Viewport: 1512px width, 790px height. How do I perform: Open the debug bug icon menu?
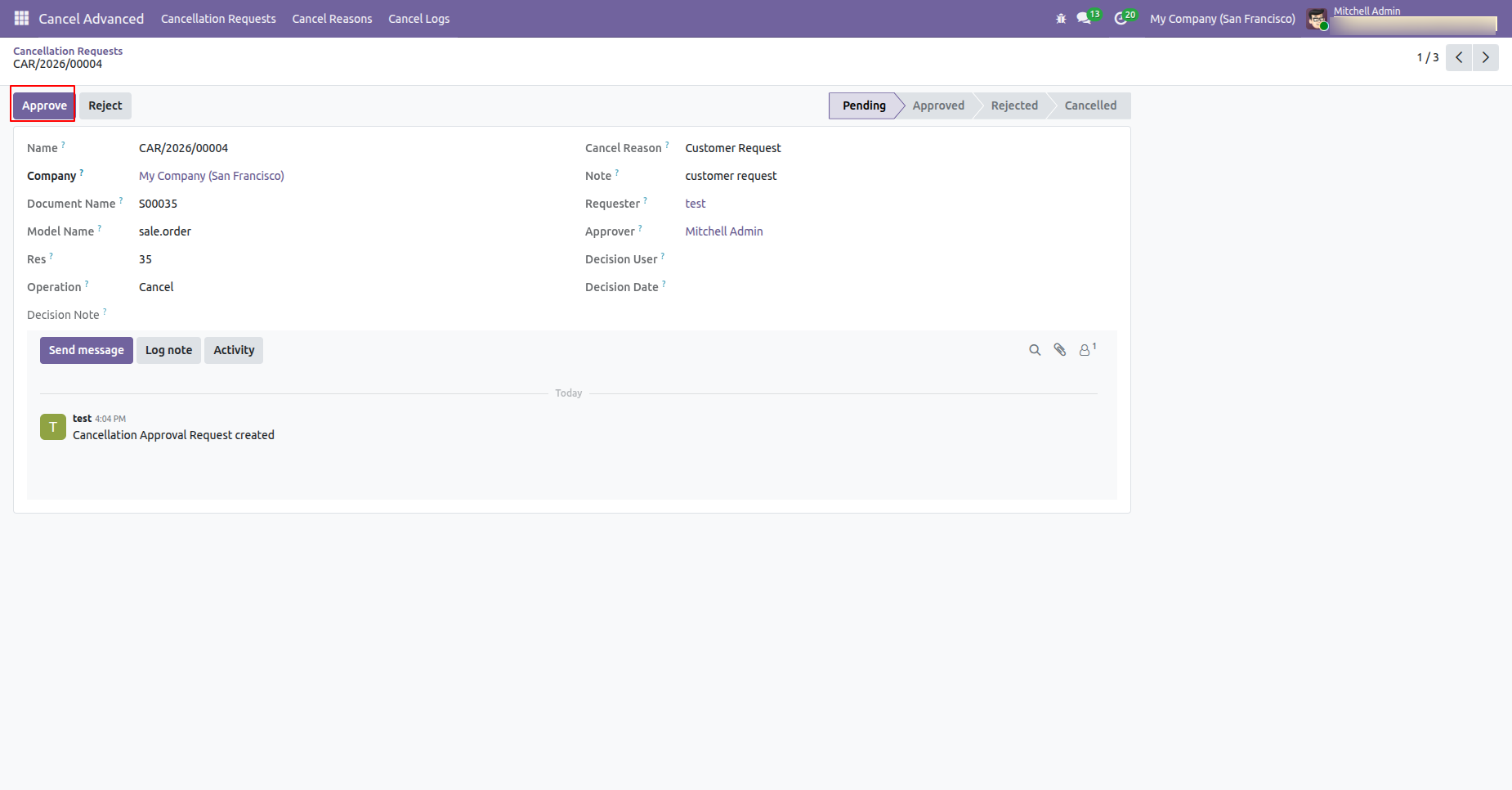coord(1061,18)
